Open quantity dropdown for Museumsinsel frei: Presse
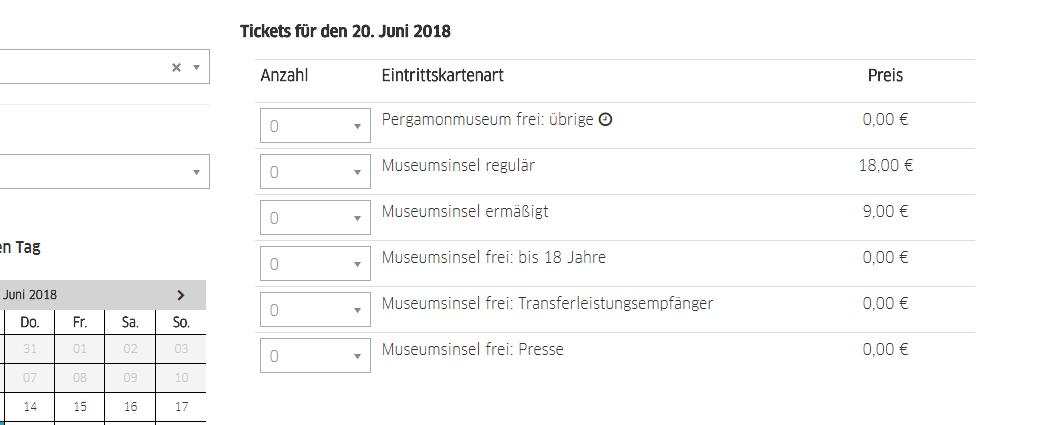The image size is (1047, 425). click(x=315, y=356)
